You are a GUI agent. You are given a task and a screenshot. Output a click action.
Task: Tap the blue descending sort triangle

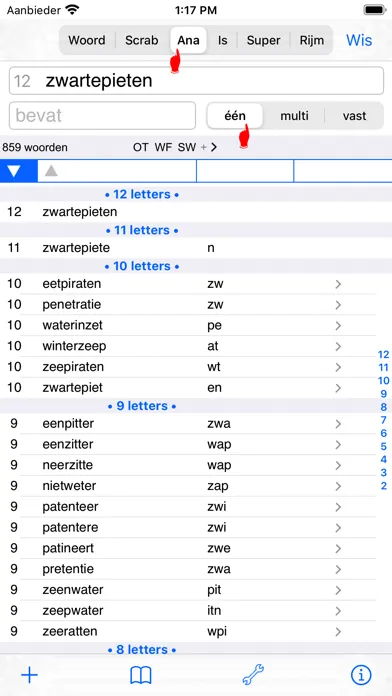(x=14, y=171)
